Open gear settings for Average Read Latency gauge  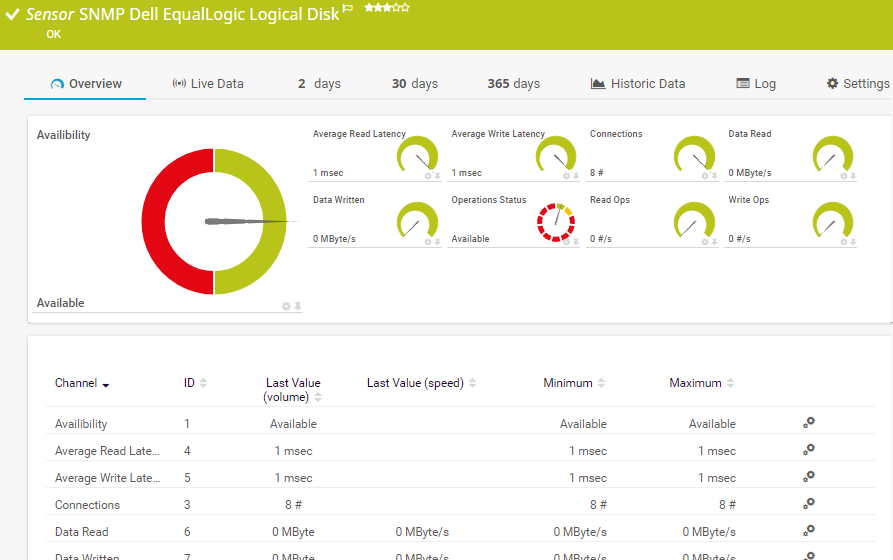(428, 176)
